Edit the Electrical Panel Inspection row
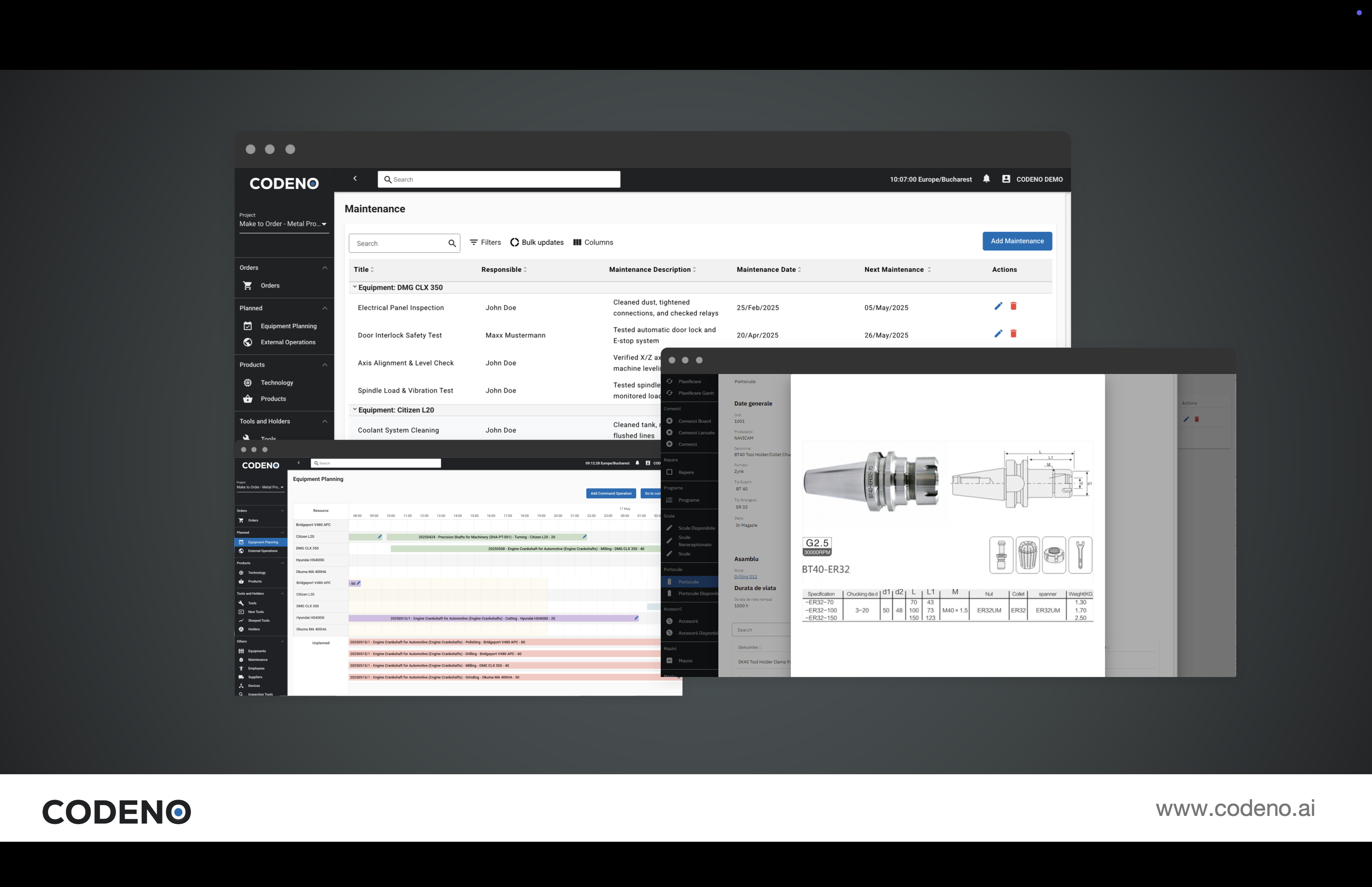The image size is (1372, 887). click(x=998, y=307)
